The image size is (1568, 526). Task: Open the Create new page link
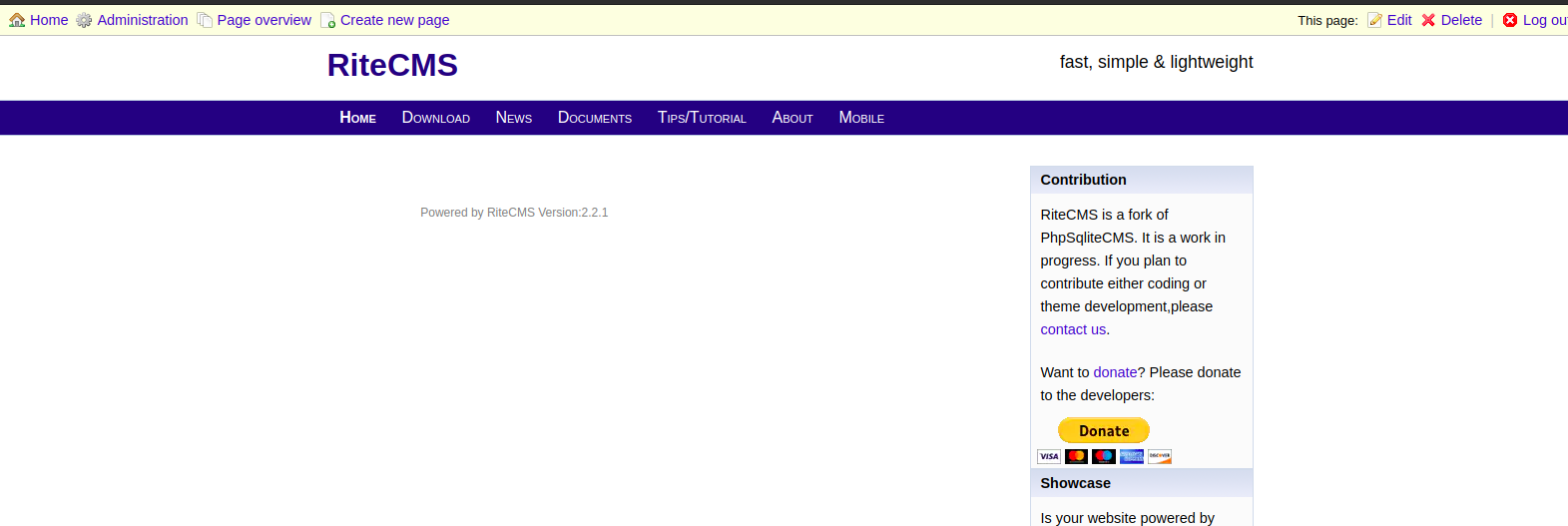pyautogui.click(x=395, y=20)
